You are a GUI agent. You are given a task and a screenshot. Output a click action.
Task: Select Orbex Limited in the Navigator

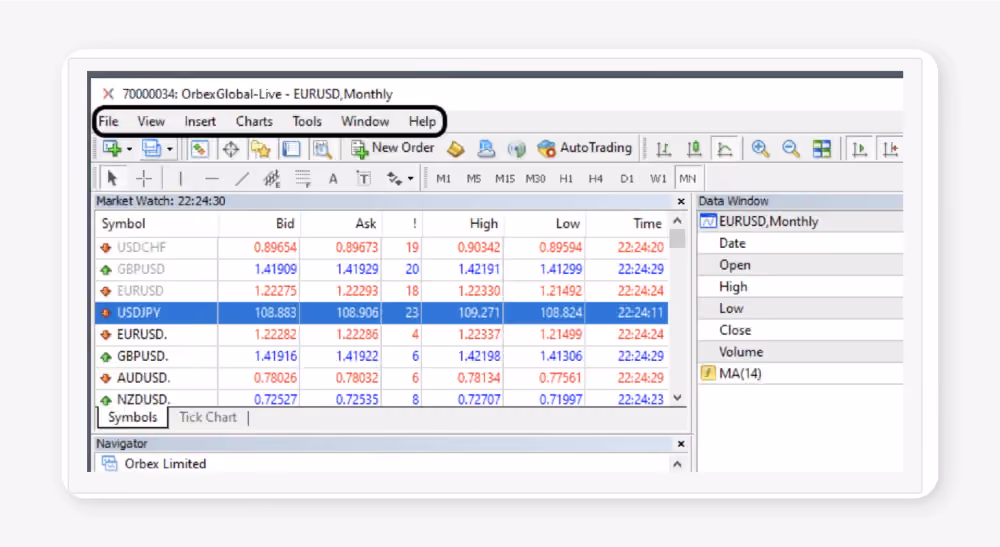(165, 463)
